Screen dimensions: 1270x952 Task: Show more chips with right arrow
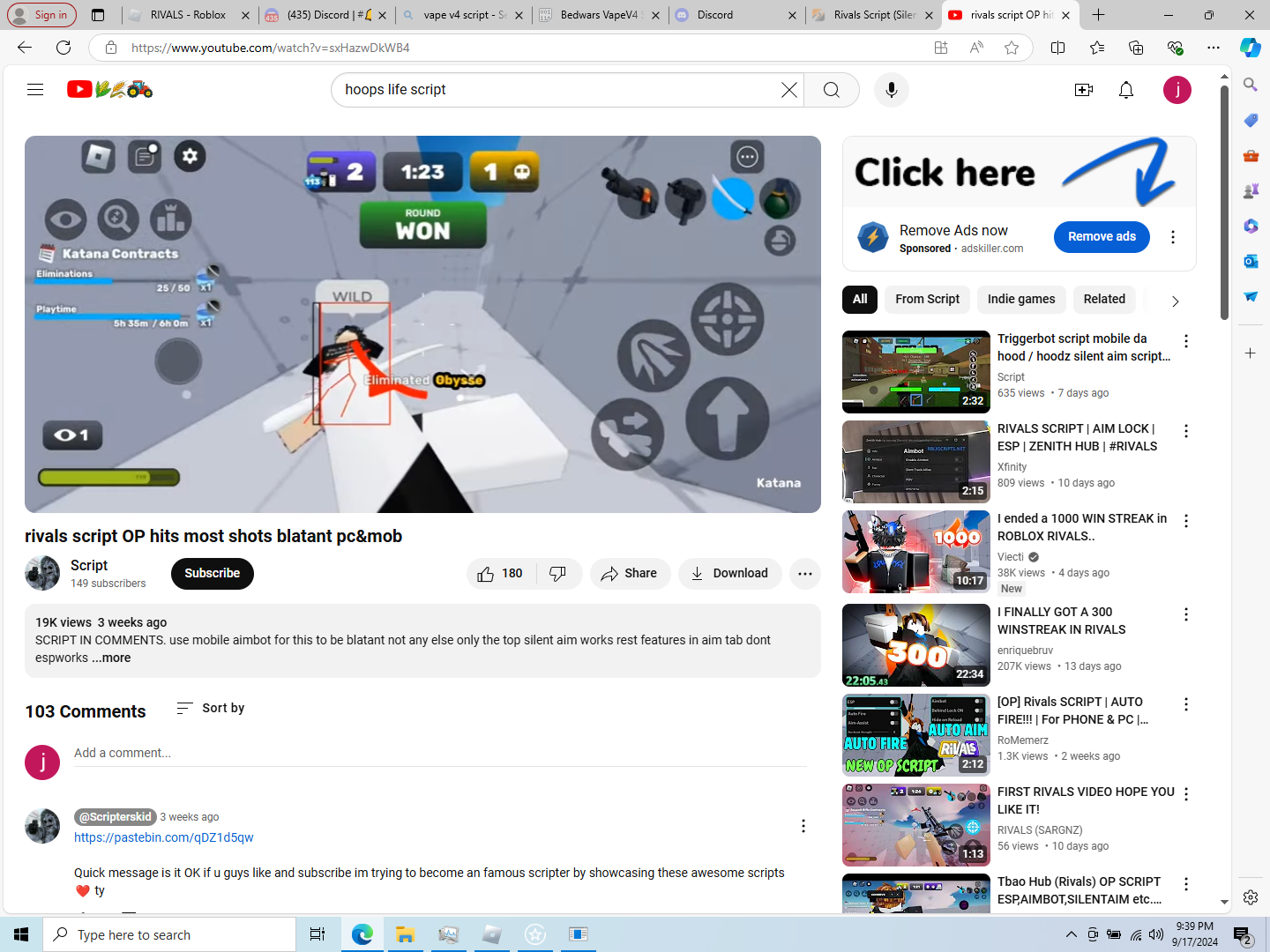pos(1175,301)
